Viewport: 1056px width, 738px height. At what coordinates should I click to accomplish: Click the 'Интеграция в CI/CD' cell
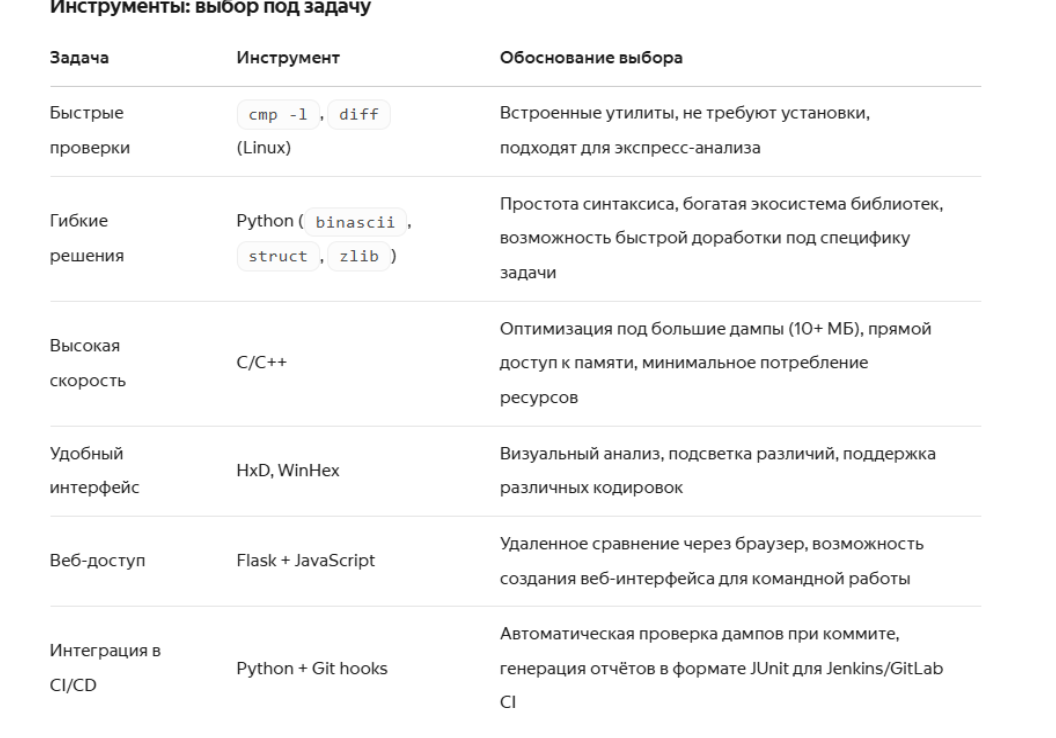pyautogui.click(x=105, y=668)
